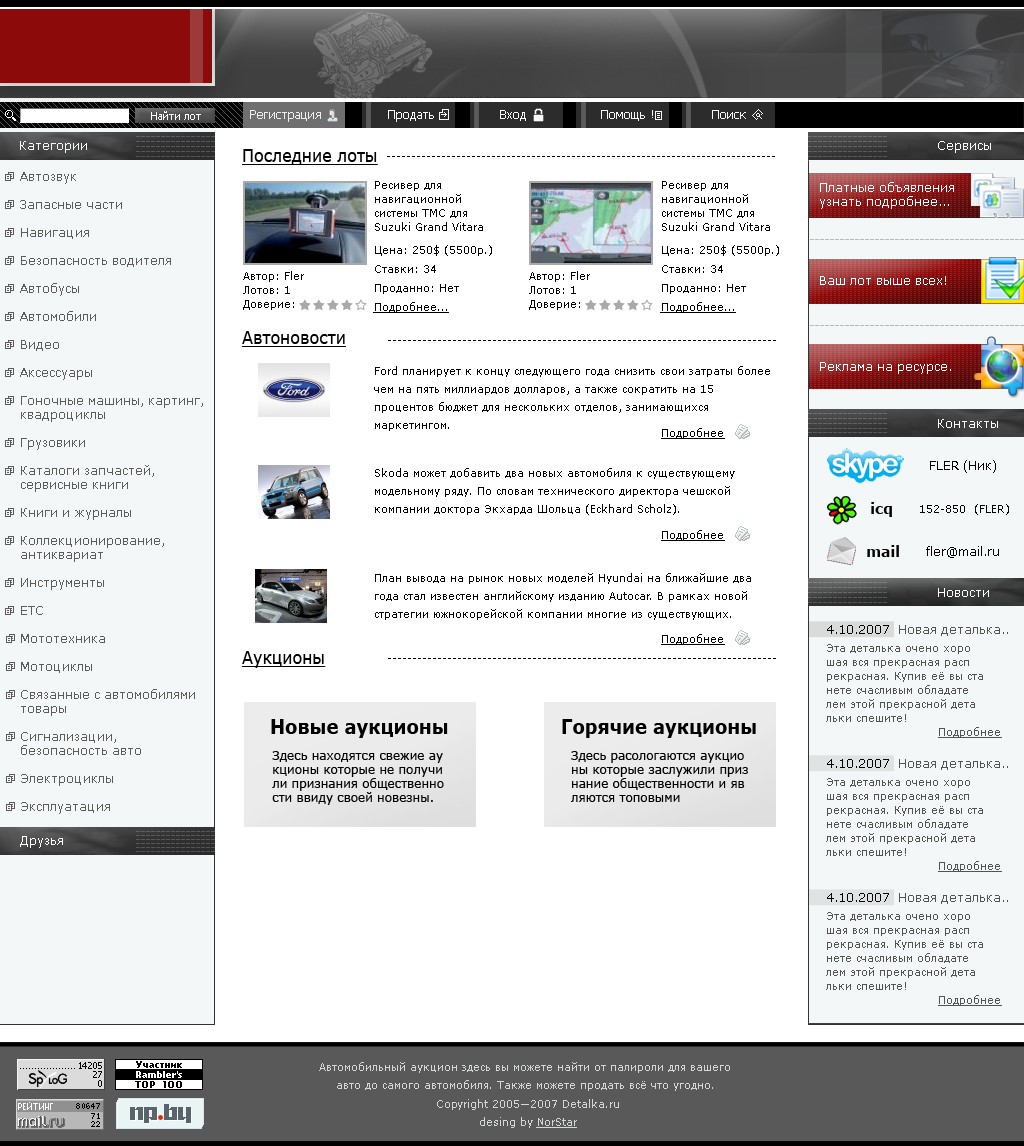Open the Мототехника category
1024x1146 pixels.
point(63,638)
